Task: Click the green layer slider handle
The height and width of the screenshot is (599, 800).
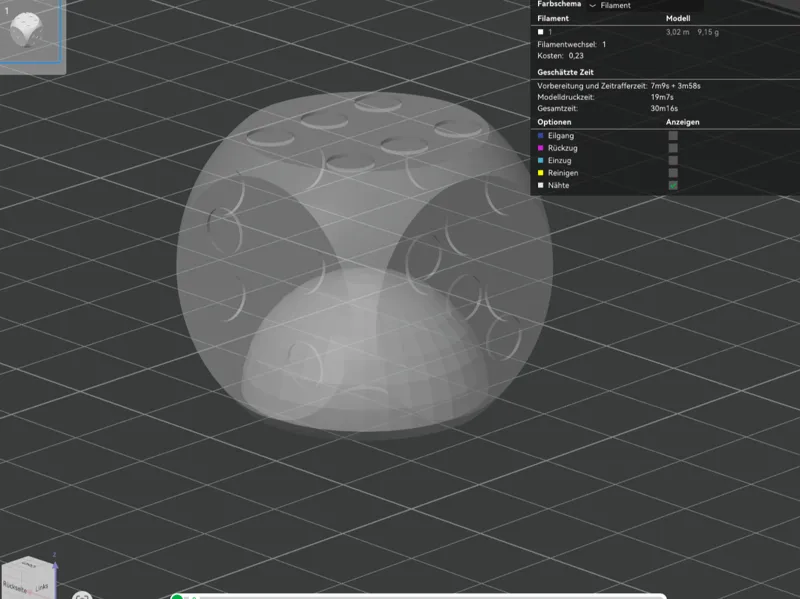Action: tap(177, 596)
